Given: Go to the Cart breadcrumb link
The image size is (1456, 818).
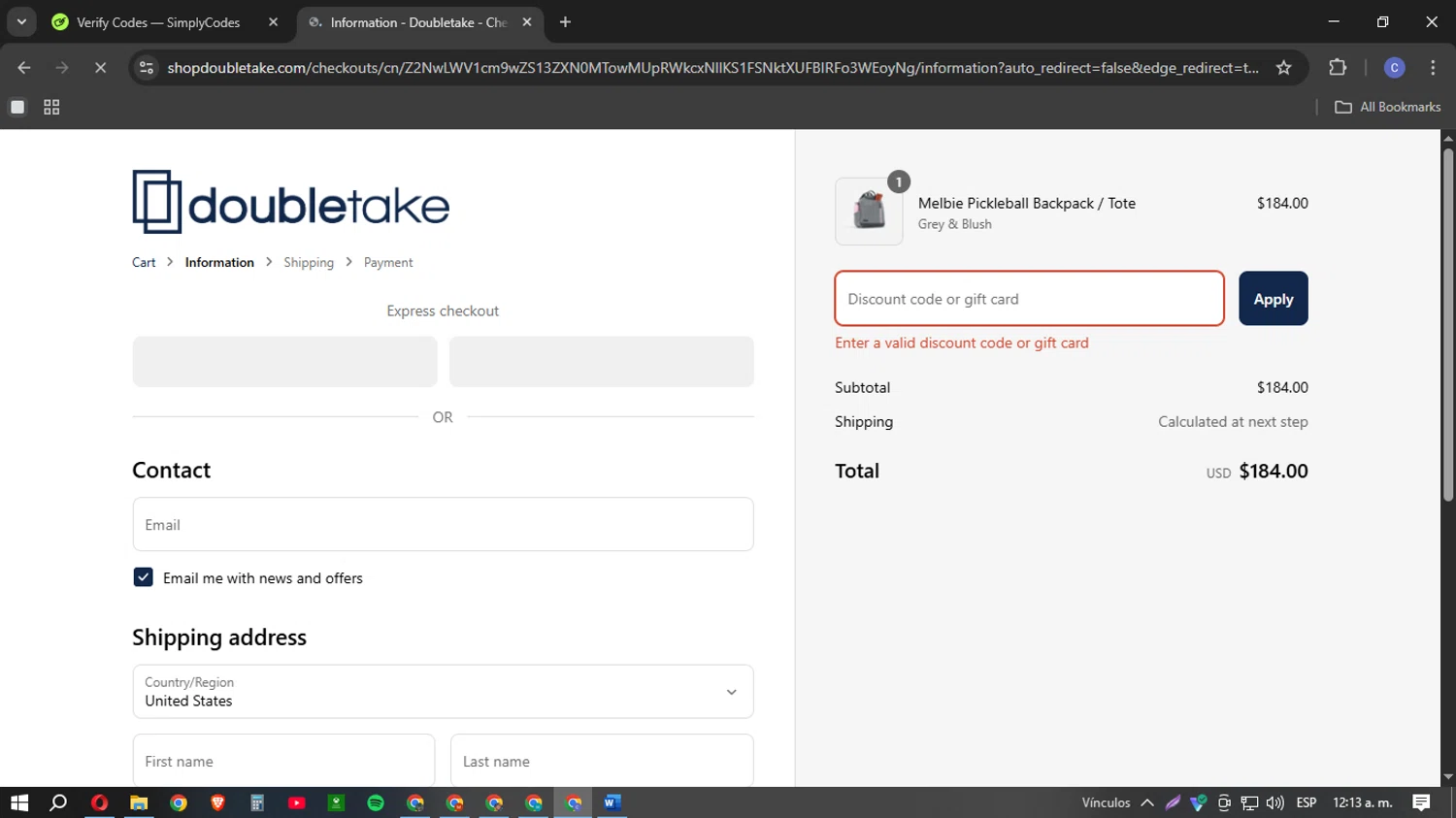Looking at the screenshot, I should [144, 263].
